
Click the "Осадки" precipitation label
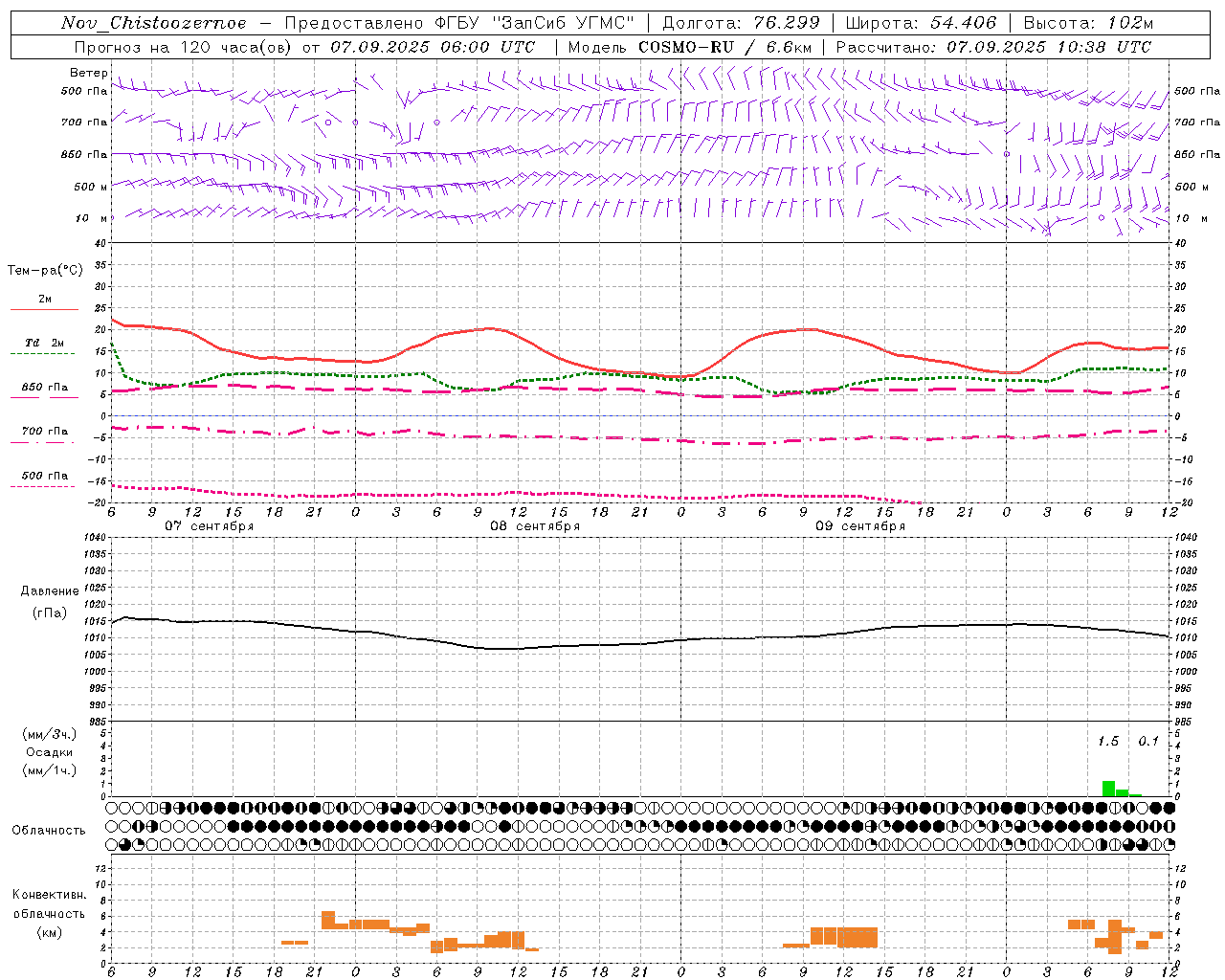click(50, 752)
